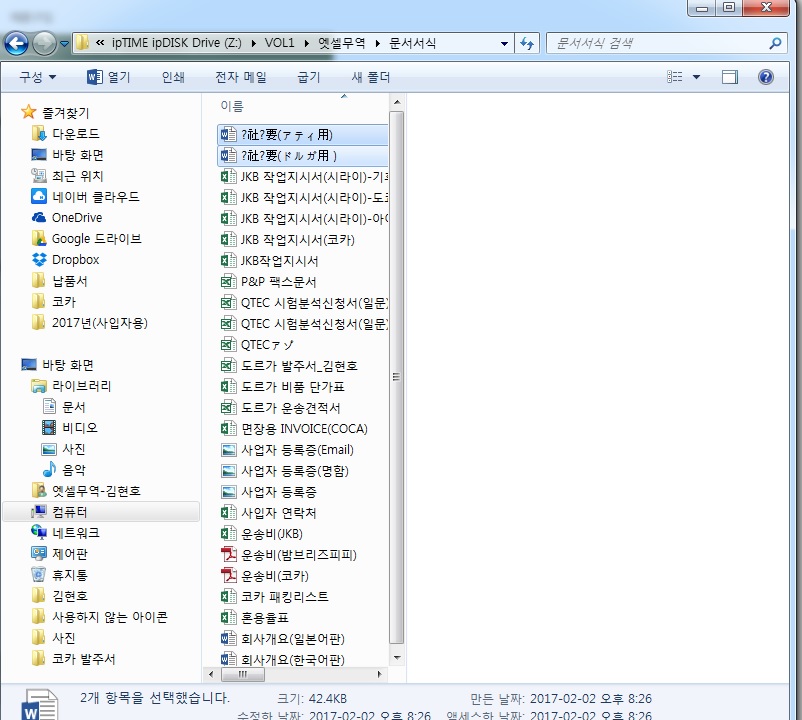Open recent locations dropdown beside navigation arrows
The height and width of the screenshot is (720, 802).
64,44
